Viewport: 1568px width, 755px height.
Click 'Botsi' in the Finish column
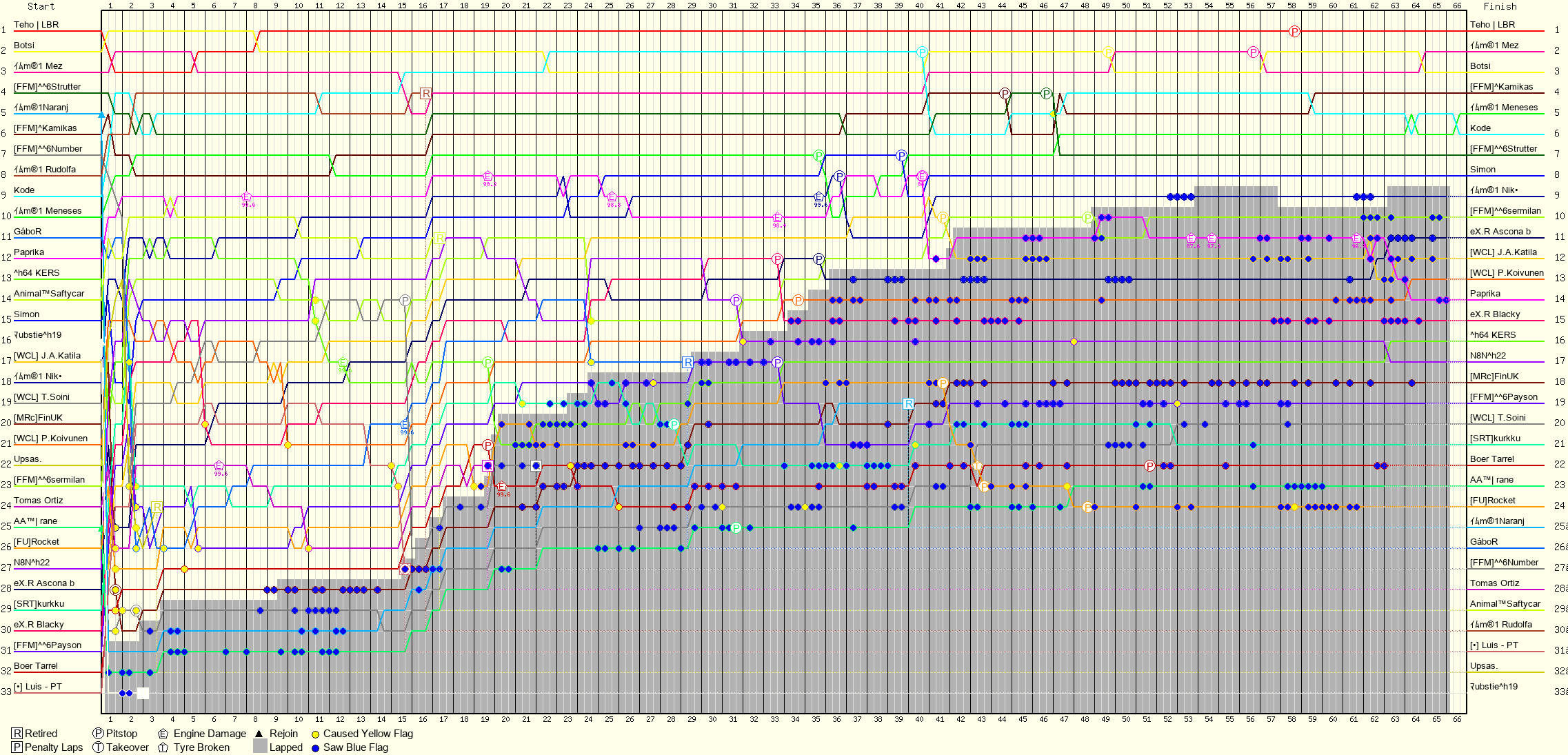tap(1480, 66)
